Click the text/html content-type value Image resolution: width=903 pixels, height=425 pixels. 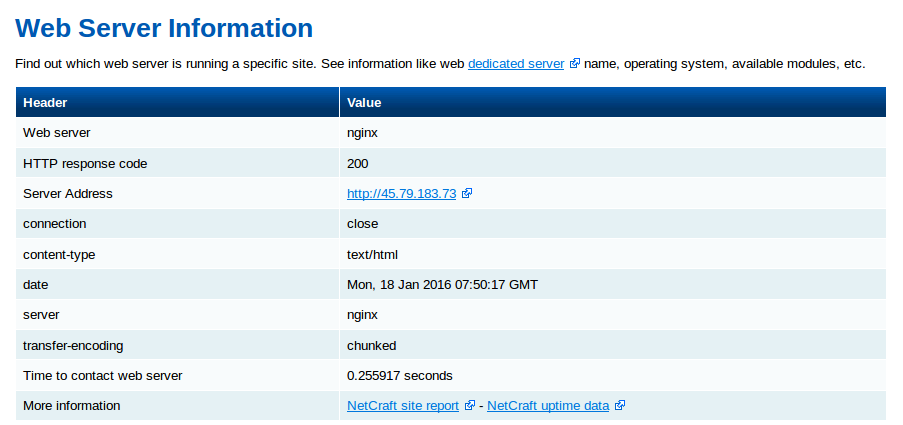(x=373, y=255)
